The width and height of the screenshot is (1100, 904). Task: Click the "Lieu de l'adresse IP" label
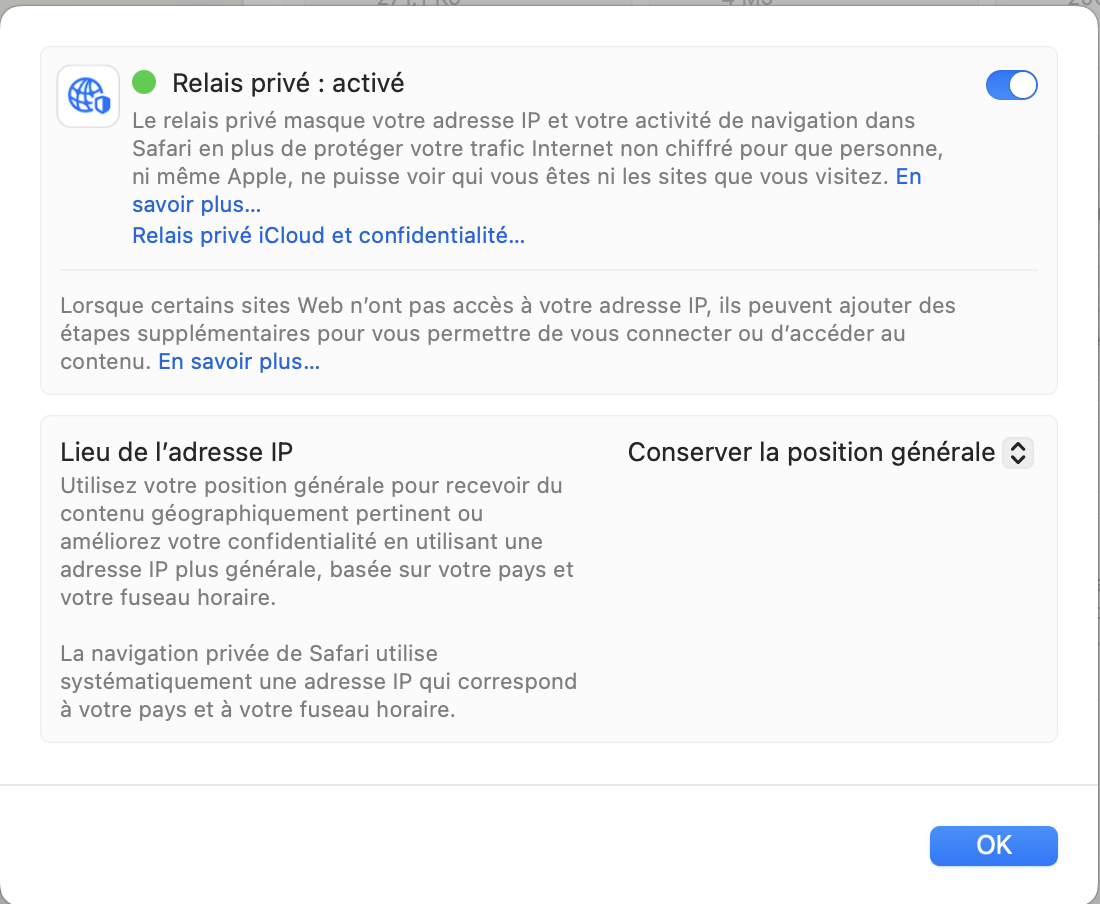click(177, 452)
